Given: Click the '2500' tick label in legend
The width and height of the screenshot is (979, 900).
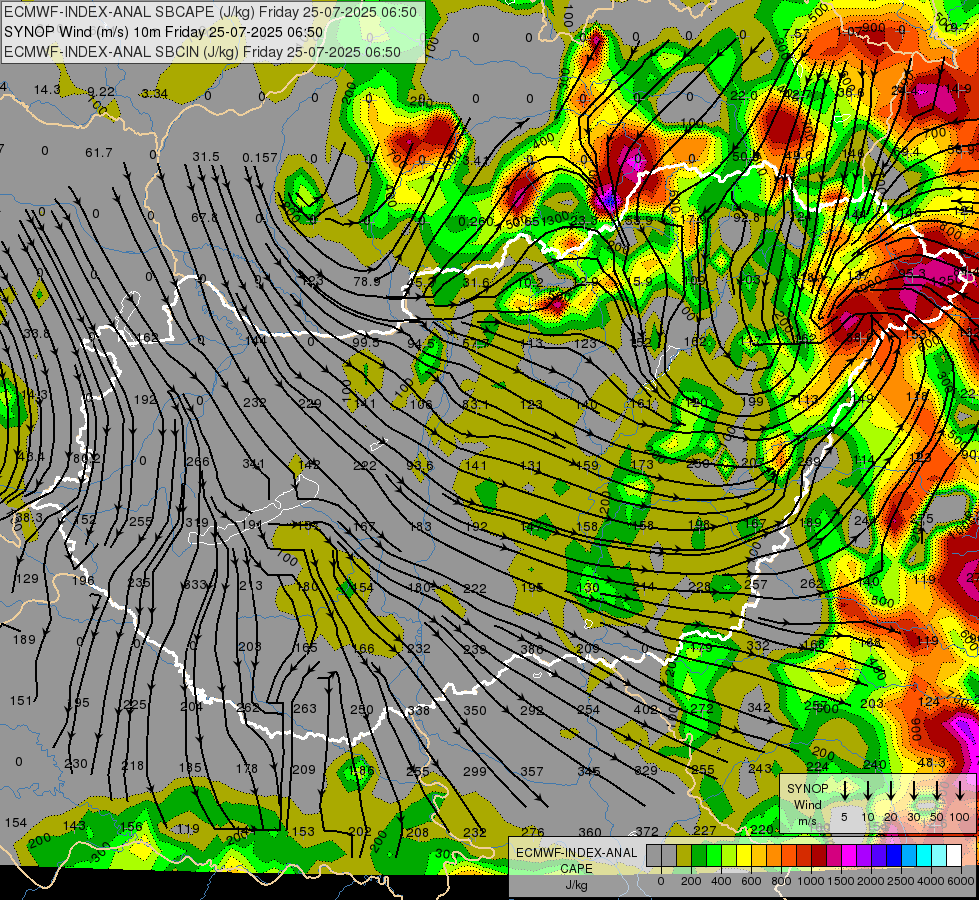Looking at the screenshot, I should point(900,881).
